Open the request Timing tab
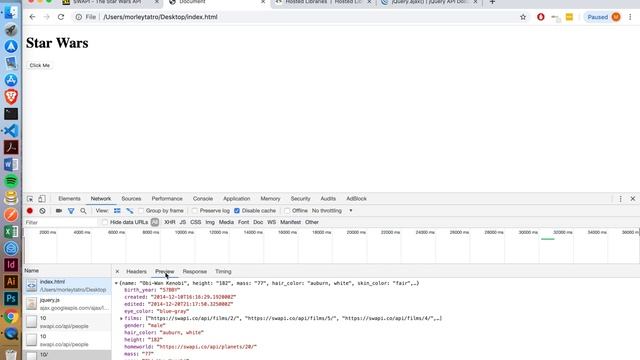This screenshot has width=640, height=360. tap(223, 271)
